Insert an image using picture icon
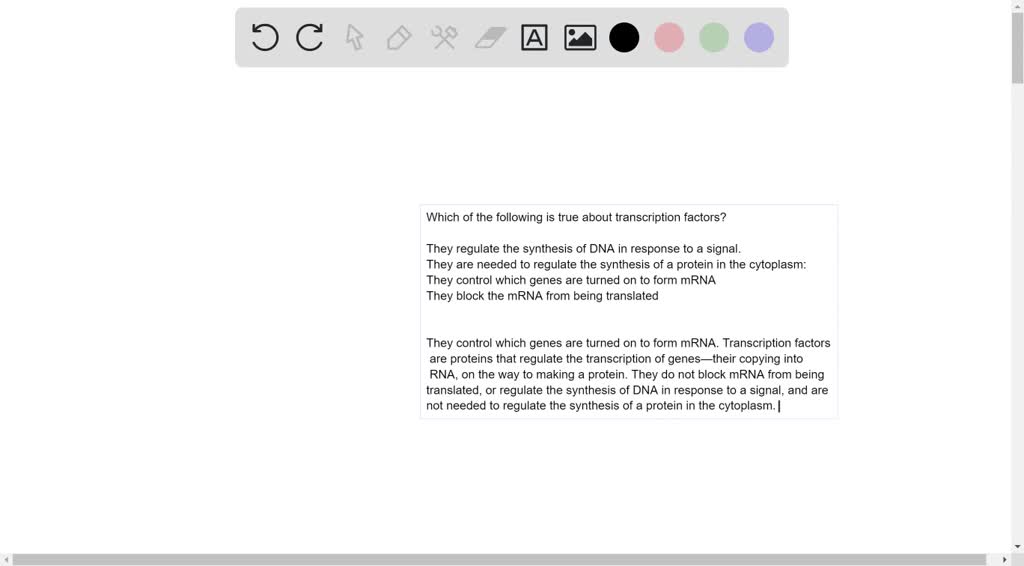 tap(580, 38)
